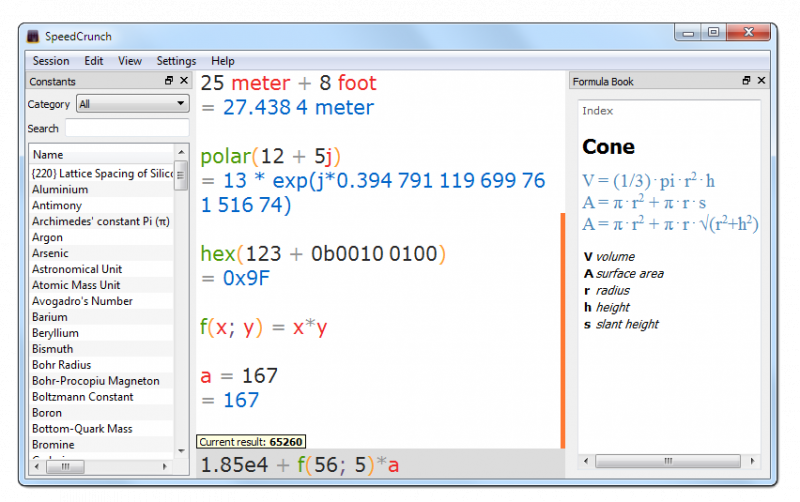
Task: Click the Formula Book scrollbar right arrow
Action: tap(752, 461)
